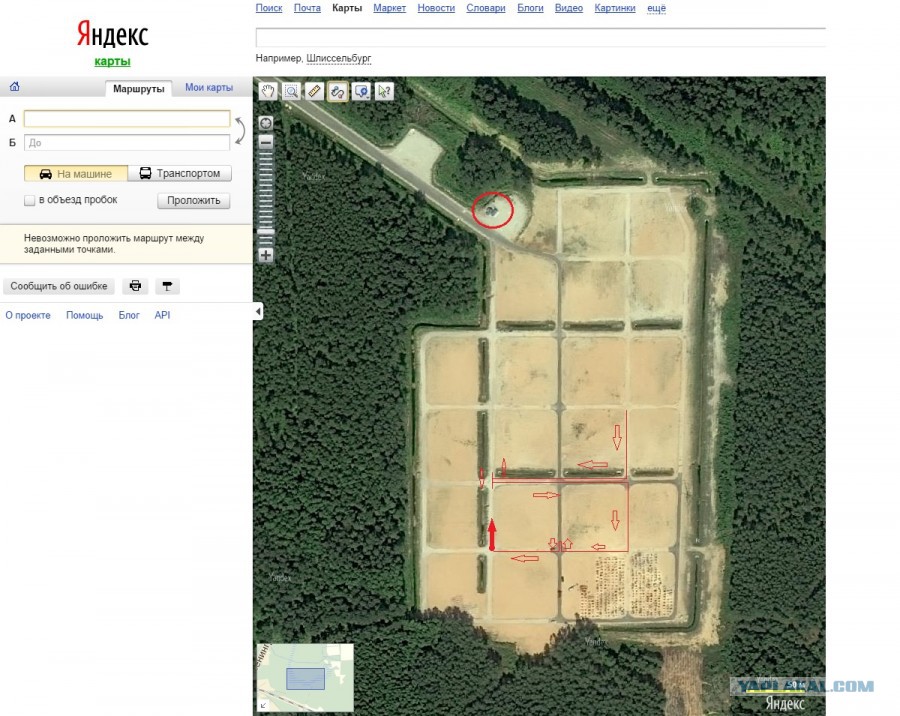Swap the A and Б route points

pyautogui.click(x=240, y=130)
